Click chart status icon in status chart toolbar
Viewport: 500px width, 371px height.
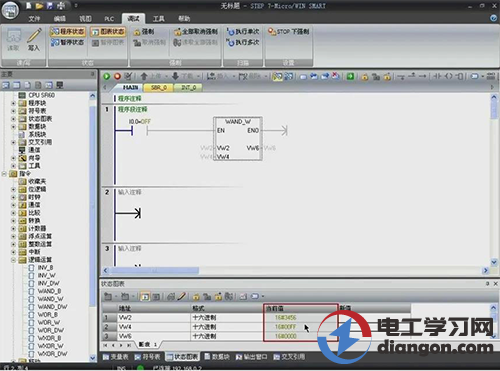(x=145, y=296)
